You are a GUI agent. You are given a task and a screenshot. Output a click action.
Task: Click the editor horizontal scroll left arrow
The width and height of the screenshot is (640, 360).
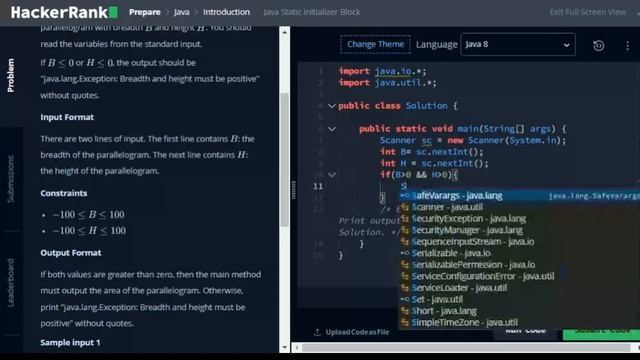click(297, 348)
